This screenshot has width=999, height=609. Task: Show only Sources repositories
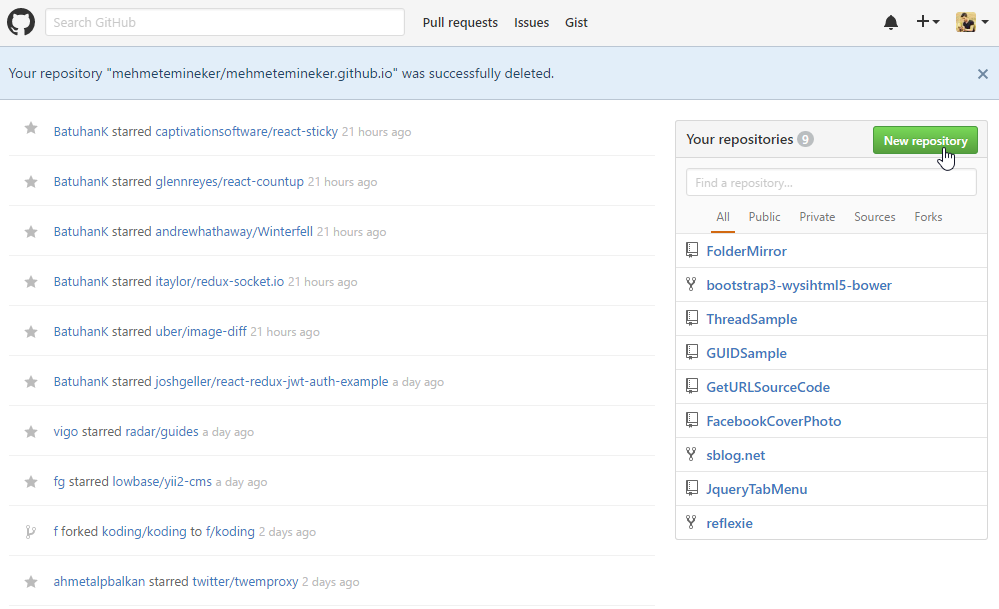click(x=874, y=217)
